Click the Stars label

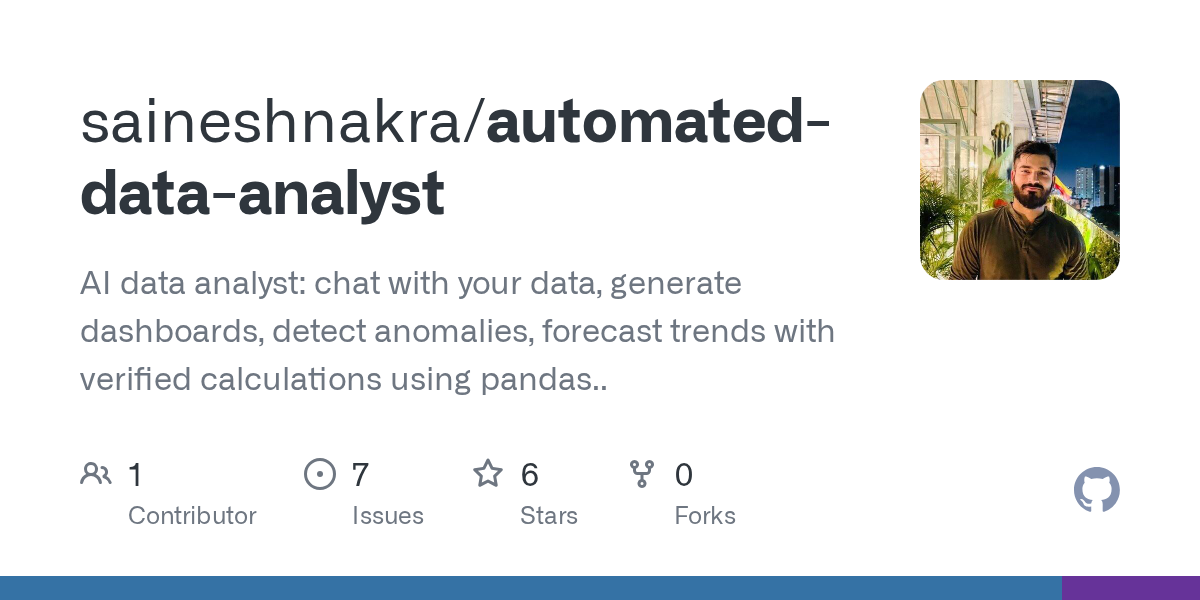tap(549, 516)
